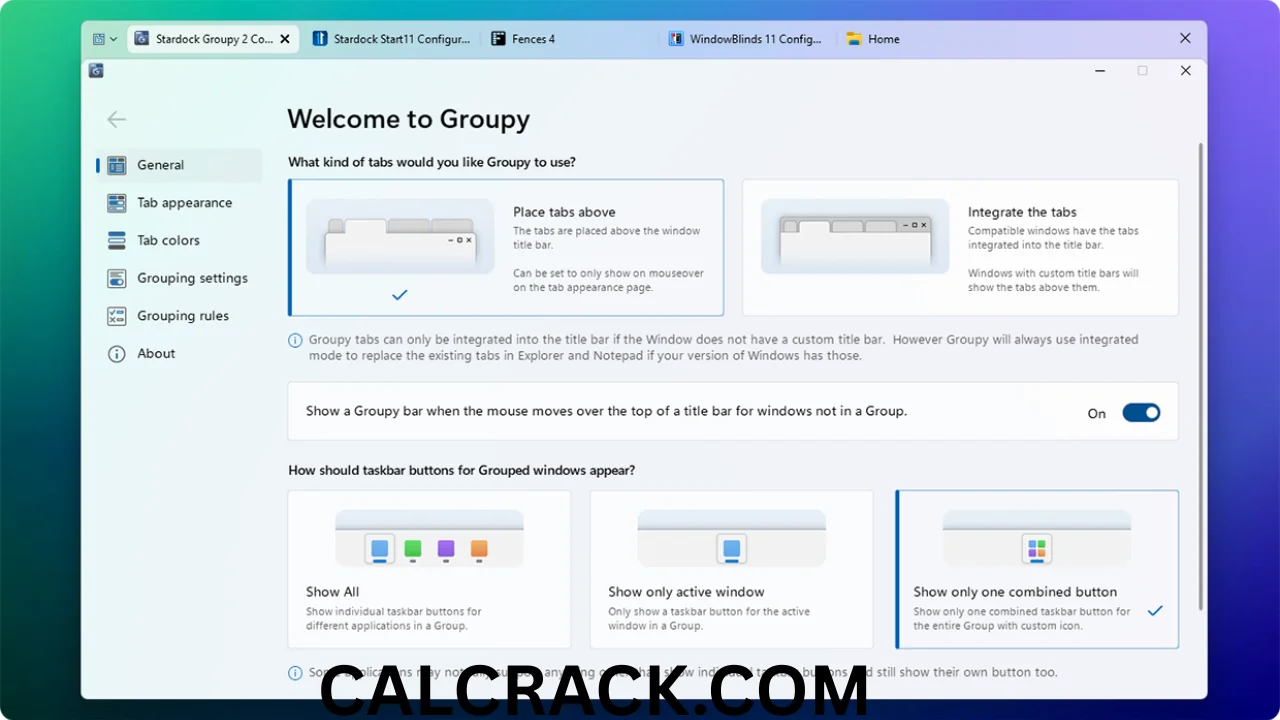Click the Stardock Start11 tab icon
The height and width of the screenshot is (720, 1280).
pos(320,39)
